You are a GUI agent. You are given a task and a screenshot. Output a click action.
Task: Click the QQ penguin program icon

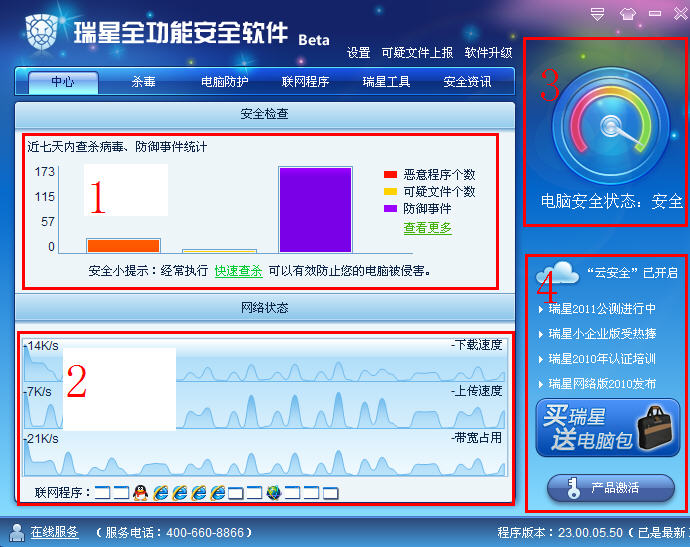(140, 492)
